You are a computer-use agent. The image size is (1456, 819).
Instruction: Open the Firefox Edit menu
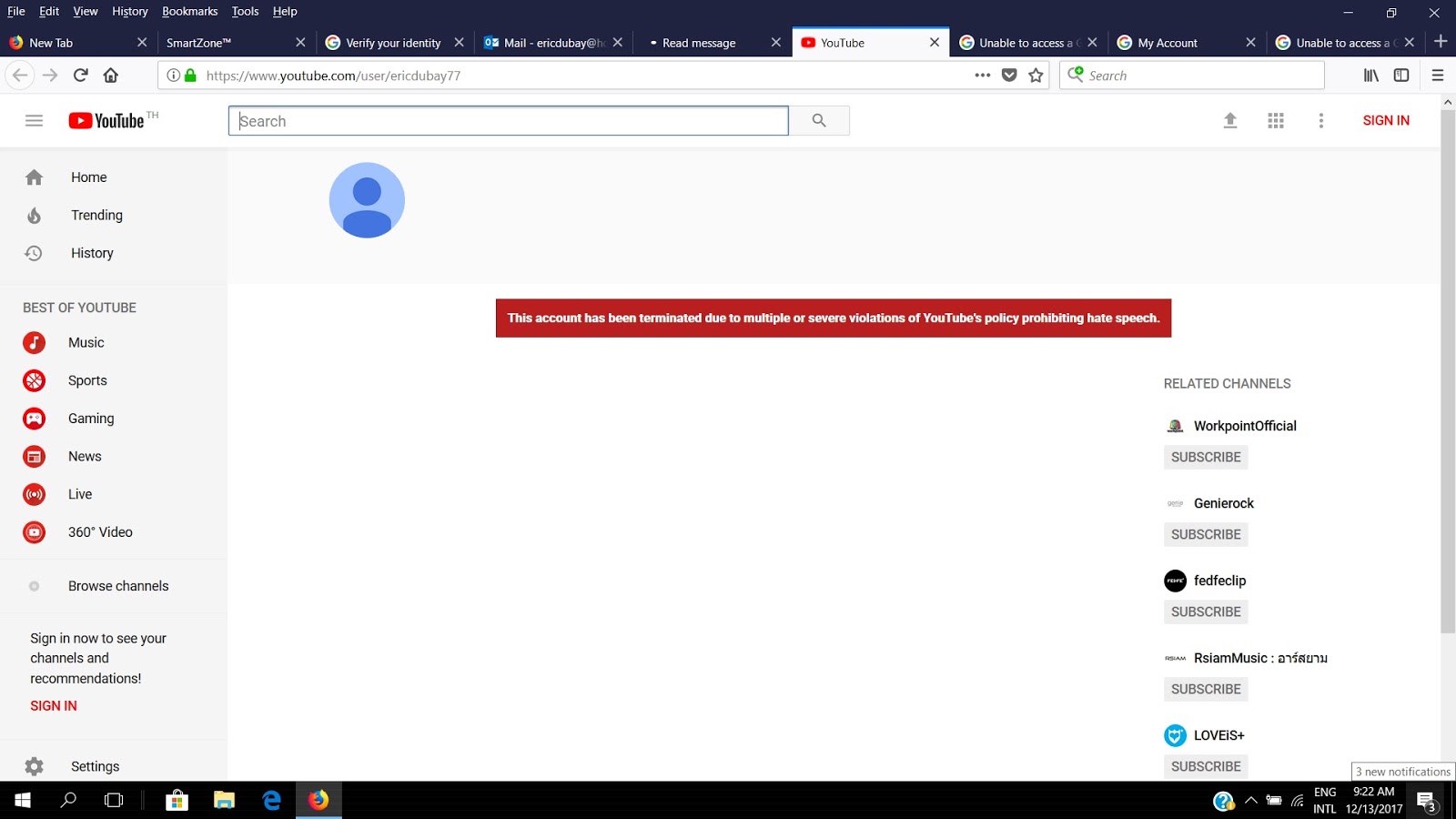pyautogui.click(x=49, y=12)
